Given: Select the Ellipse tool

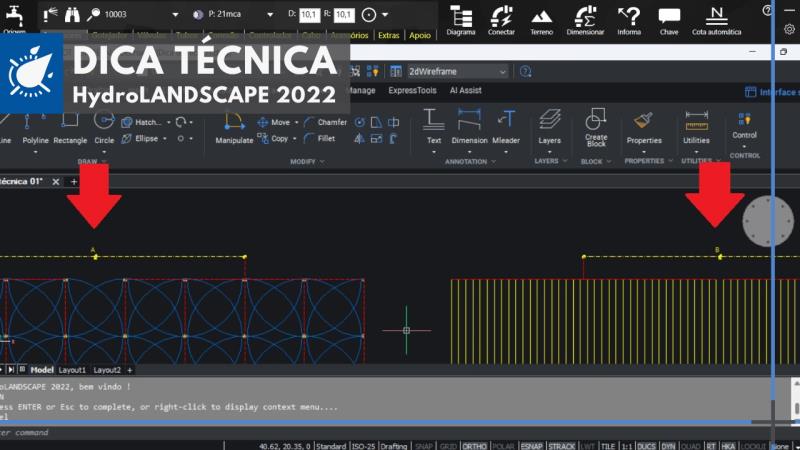Looking at the screenshot, I should 141,139.
